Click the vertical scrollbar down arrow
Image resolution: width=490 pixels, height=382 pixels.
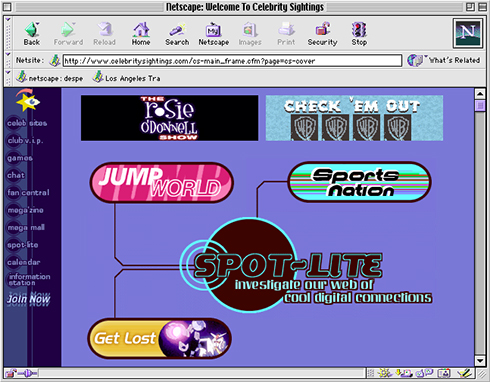click(480, 361)
